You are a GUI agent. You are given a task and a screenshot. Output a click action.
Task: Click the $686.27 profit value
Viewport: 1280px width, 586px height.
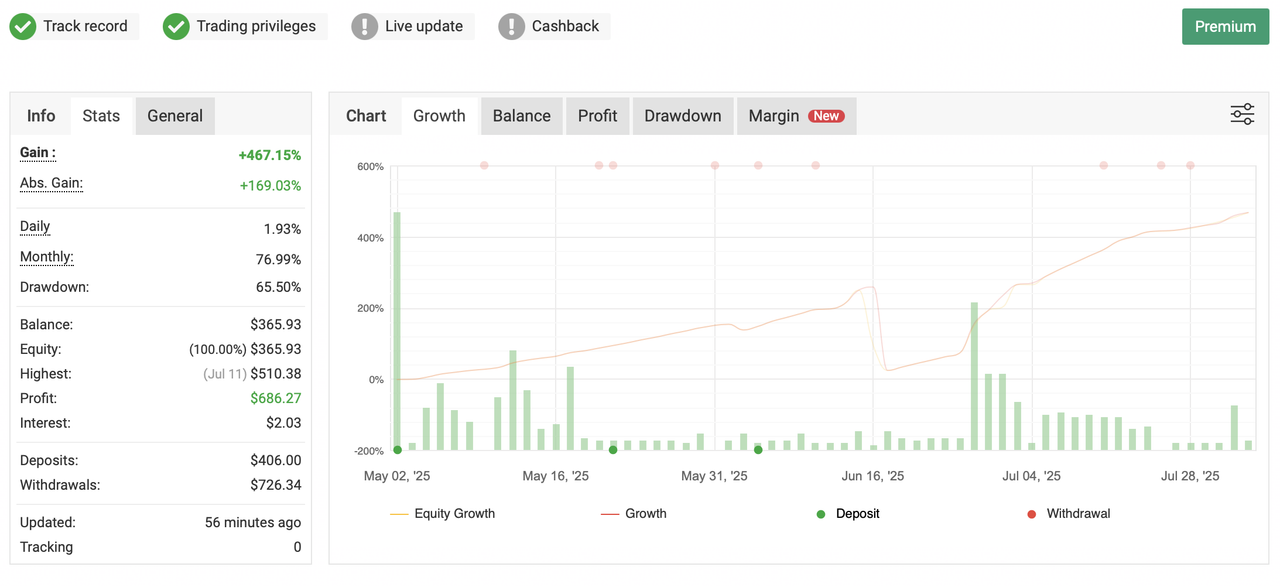point(276,398)
